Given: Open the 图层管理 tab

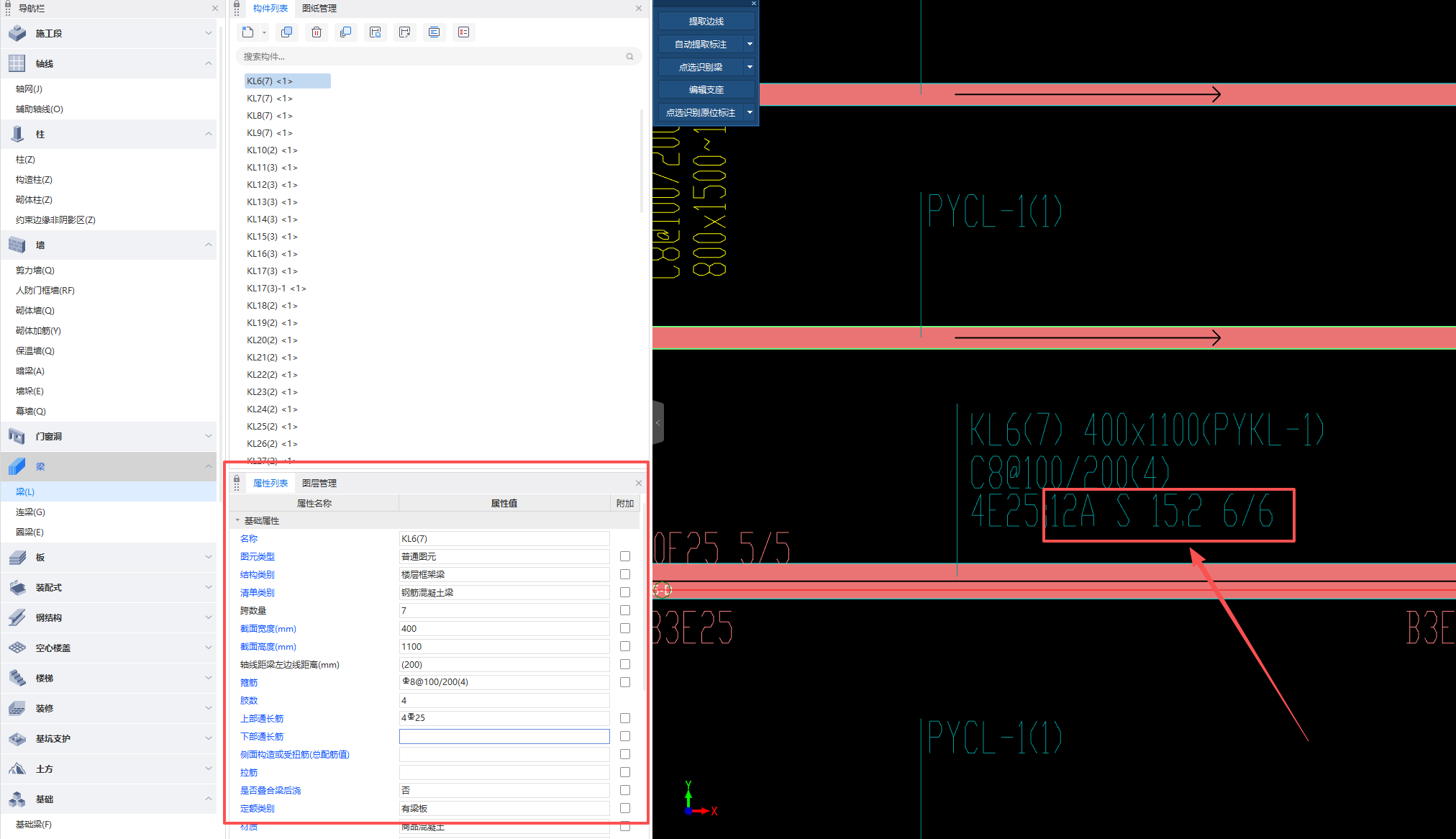Looking at the screenshot, I should point(319,483).
